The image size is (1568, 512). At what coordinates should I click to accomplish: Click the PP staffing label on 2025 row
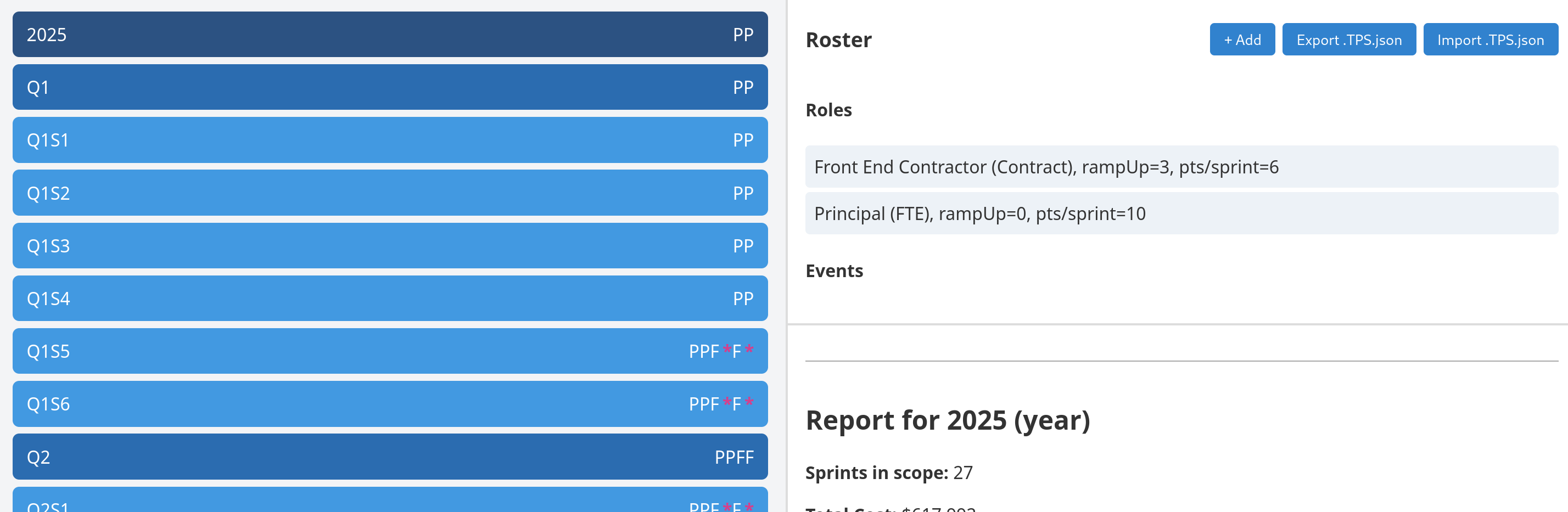point(743,35)
